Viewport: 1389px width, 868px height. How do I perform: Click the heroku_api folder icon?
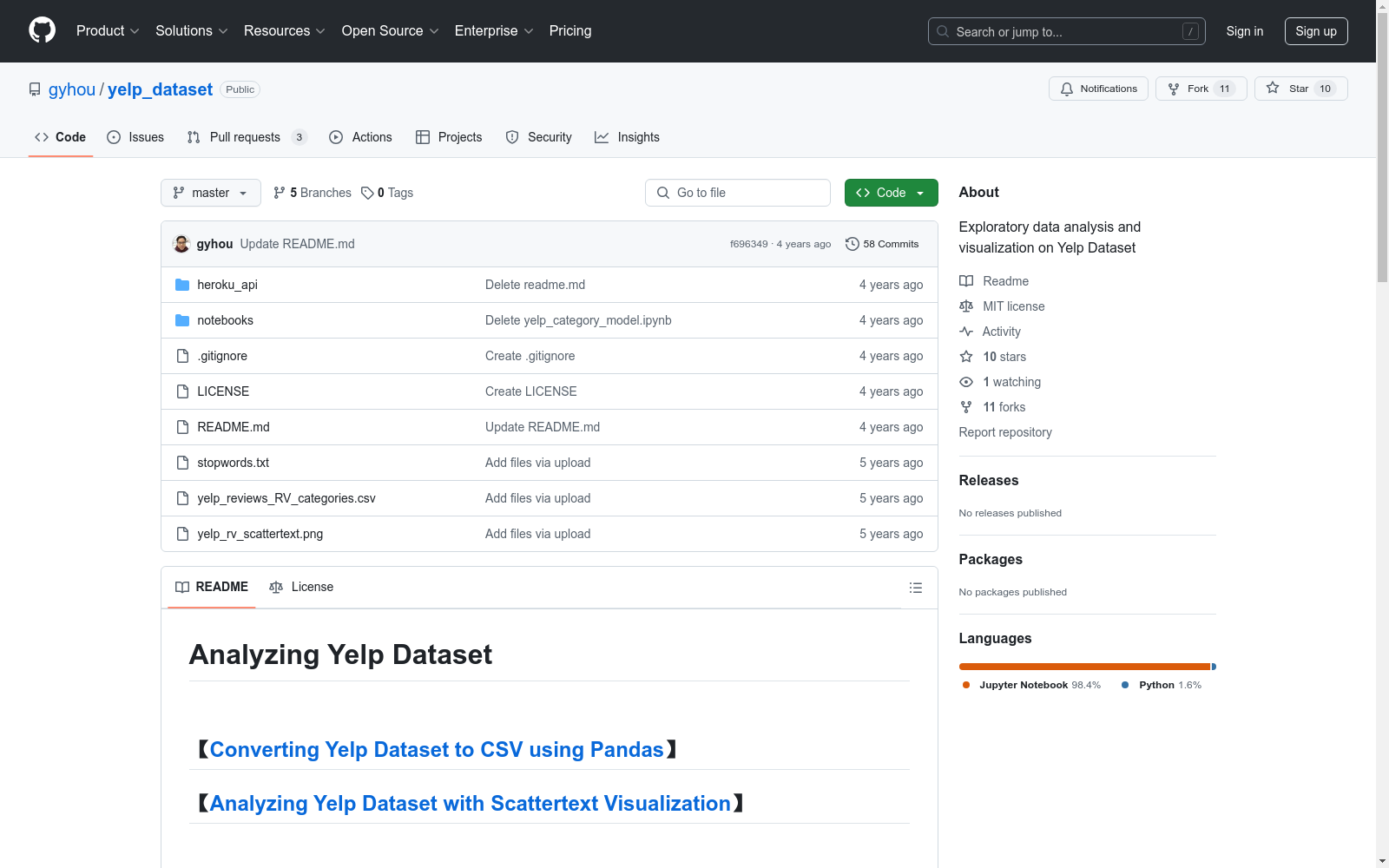182,285
